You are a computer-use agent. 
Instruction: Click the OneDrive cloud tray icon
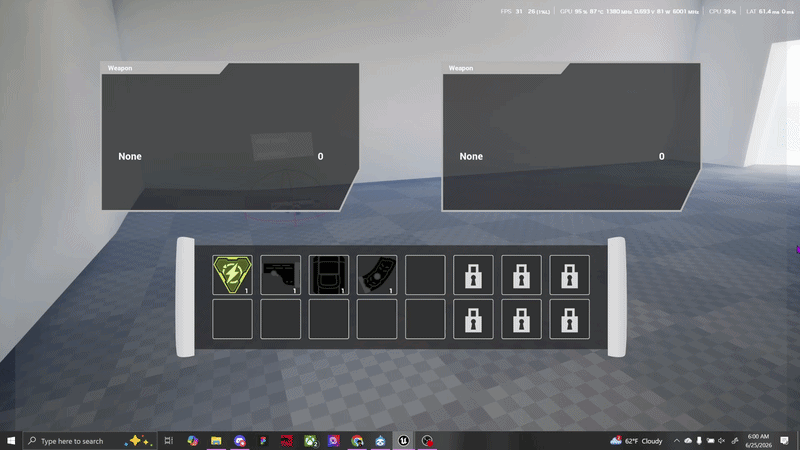tap(688, 441)
